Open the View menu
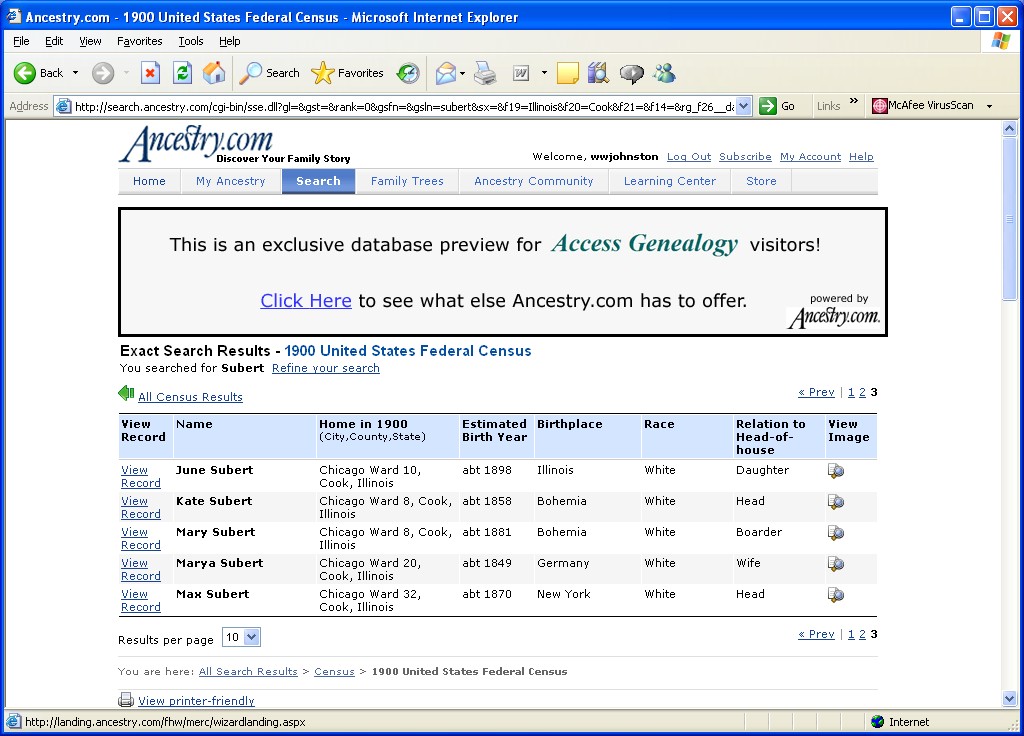 (x=90, y=41)
